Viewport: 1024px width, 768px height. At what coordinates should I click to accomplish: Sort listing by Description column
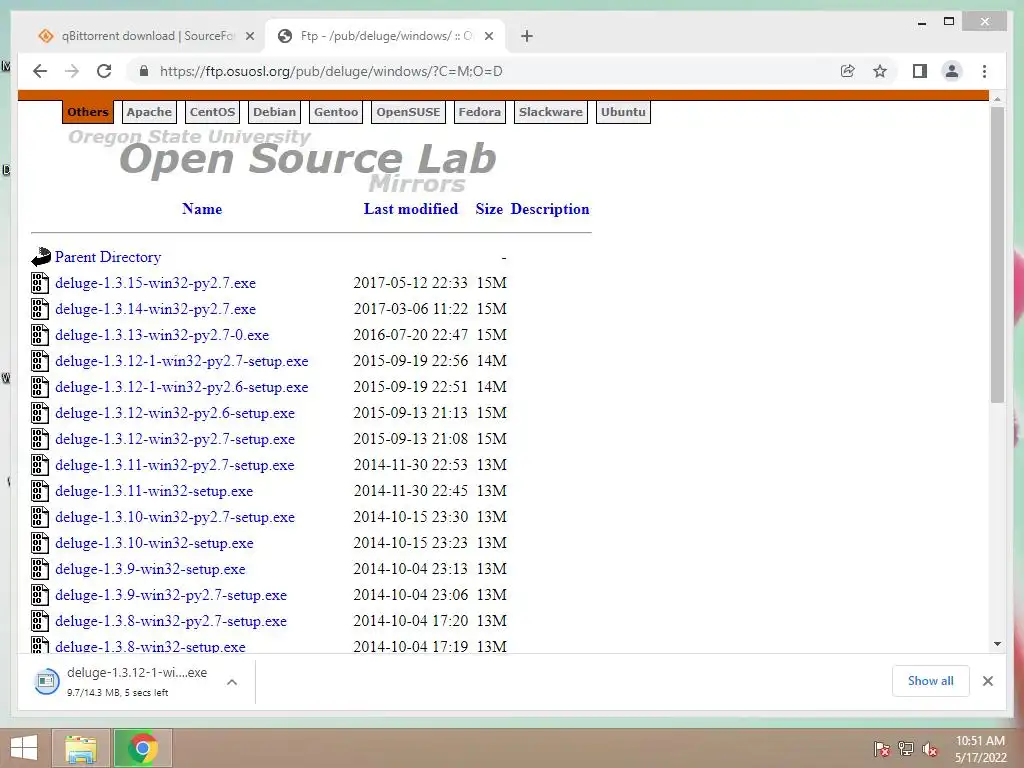tap(550, 209)
